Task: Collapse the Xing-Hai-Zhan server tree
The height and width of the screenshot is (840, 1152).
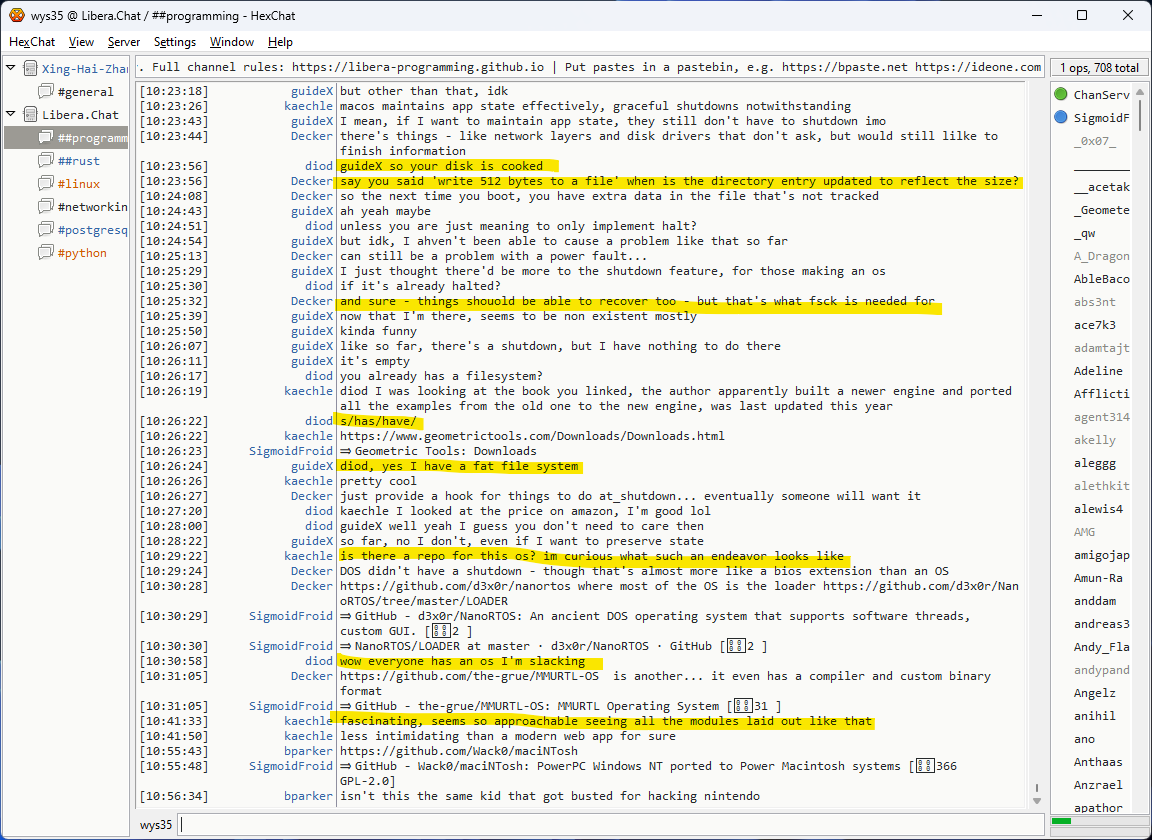Action: click(11, 68)
